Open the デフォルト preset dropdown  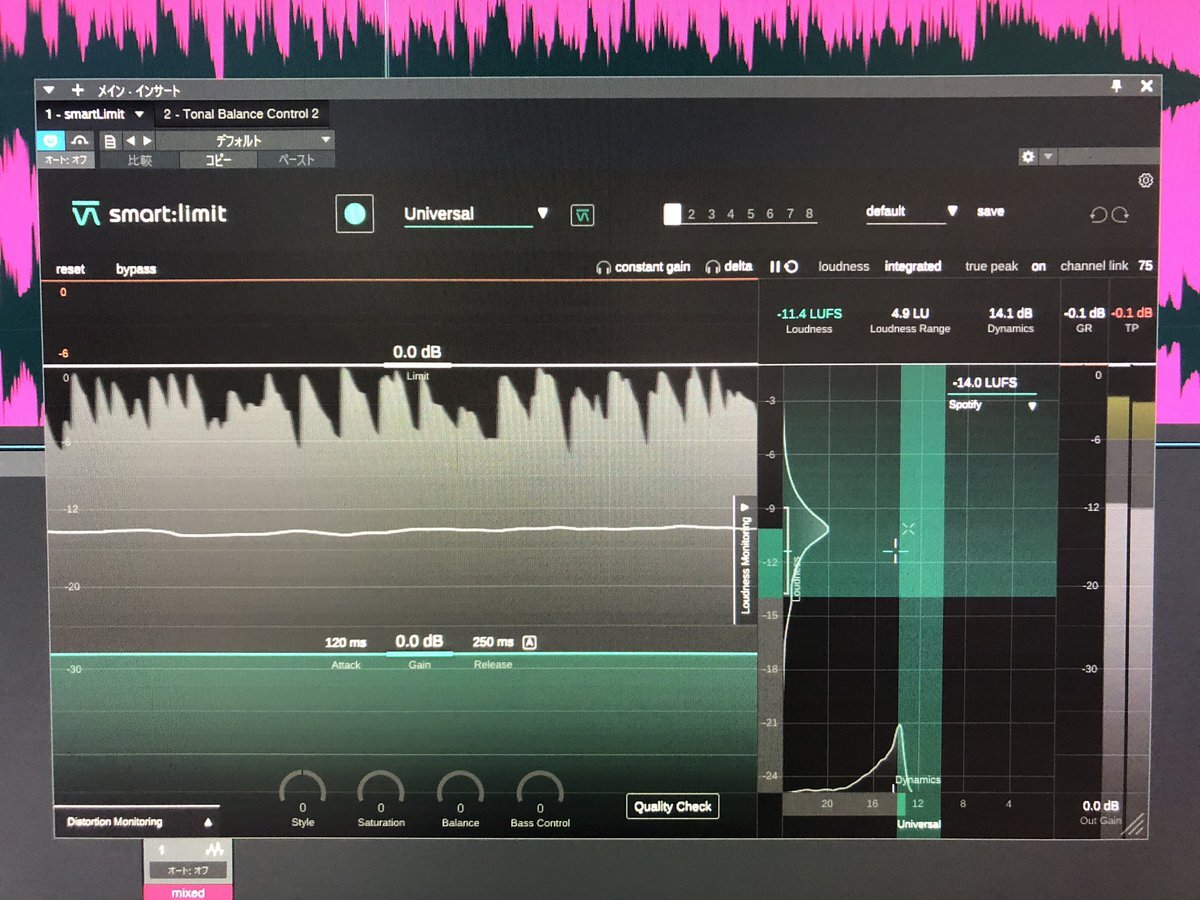click(x=245, y=141)
